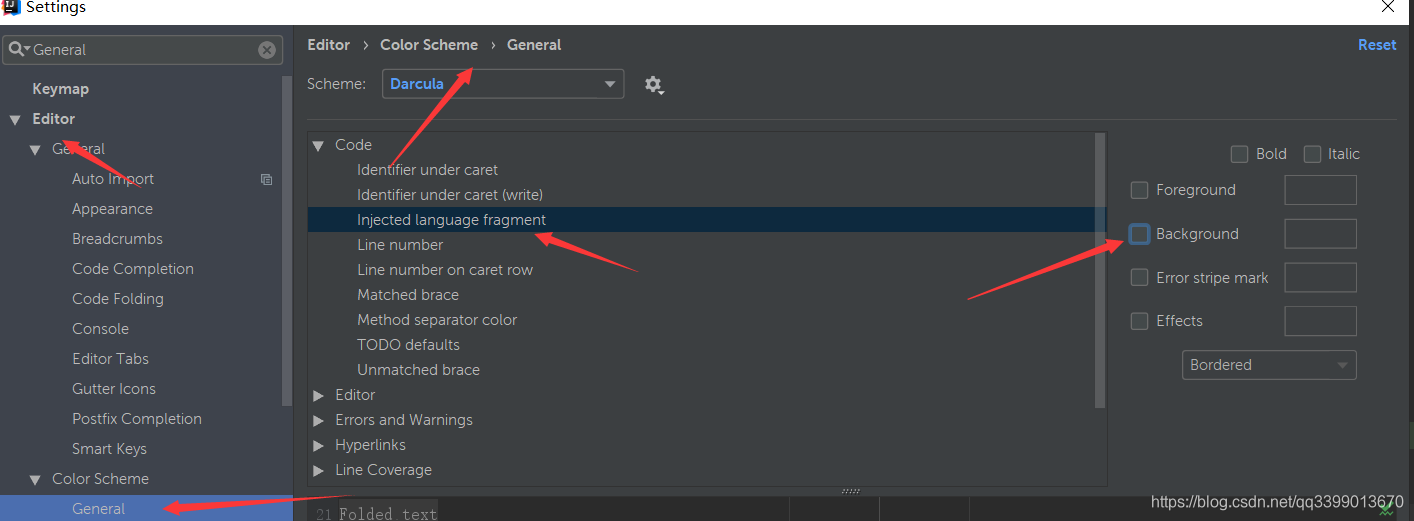Click the Folded text preview line
Viewport: 1414px width, 521px height.
coord(388,514)
